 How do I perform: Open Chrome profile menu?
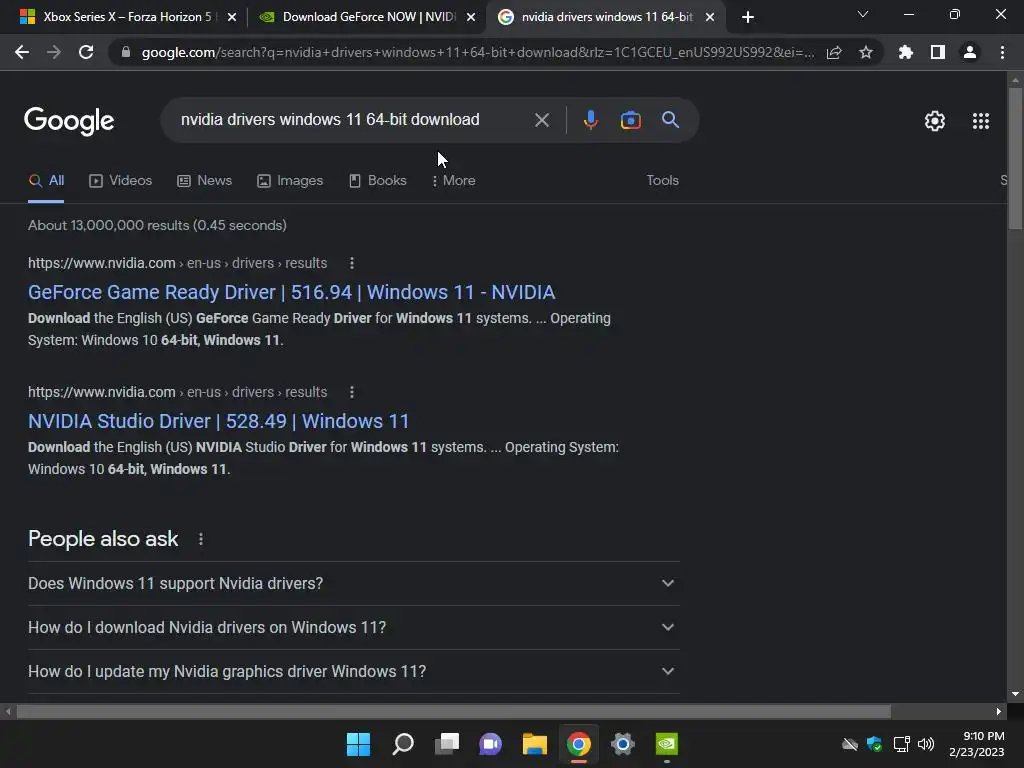point(970,52)
